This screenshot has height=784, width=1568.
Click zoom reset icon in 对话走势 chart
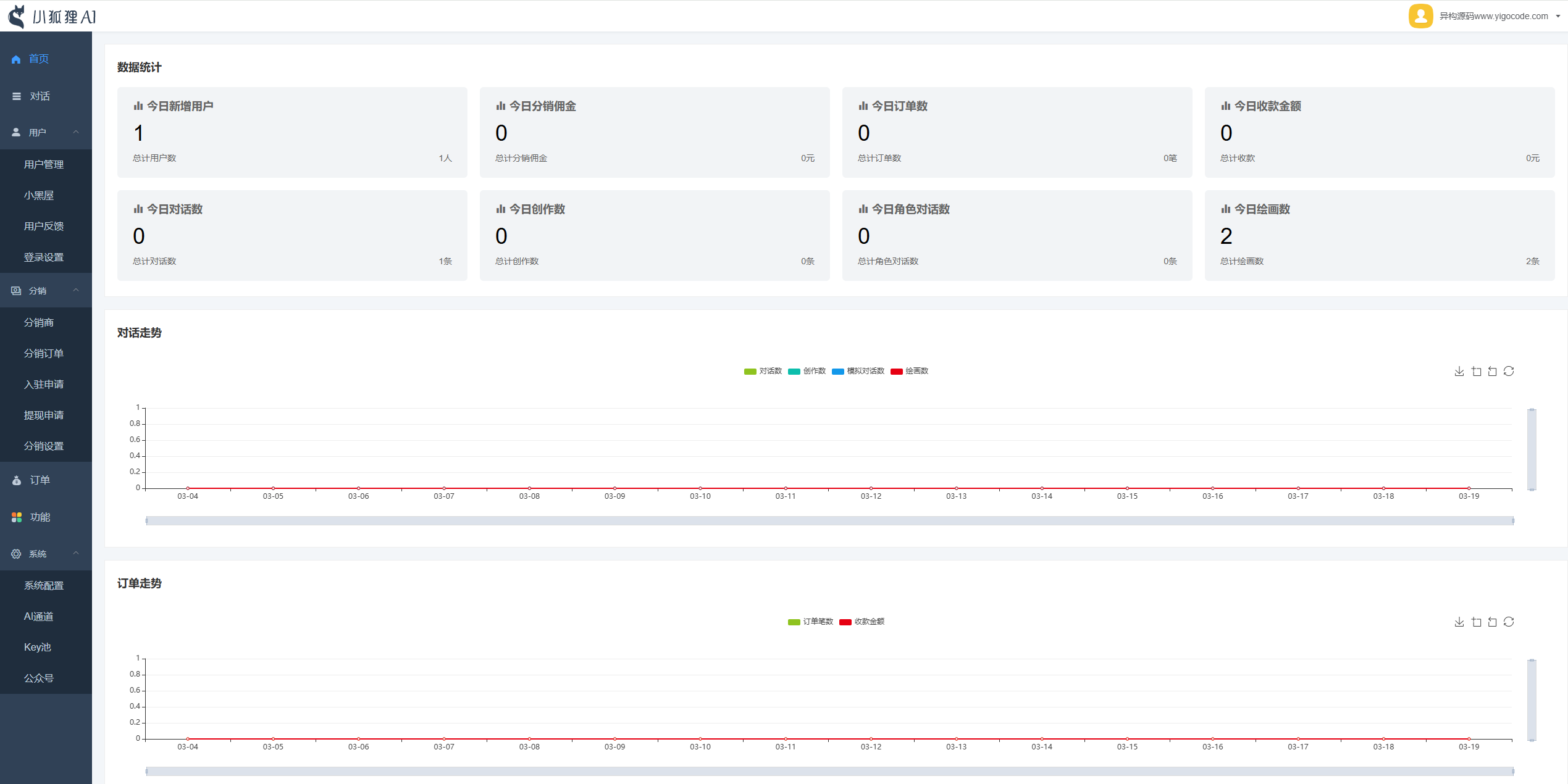pos(1492,371)
